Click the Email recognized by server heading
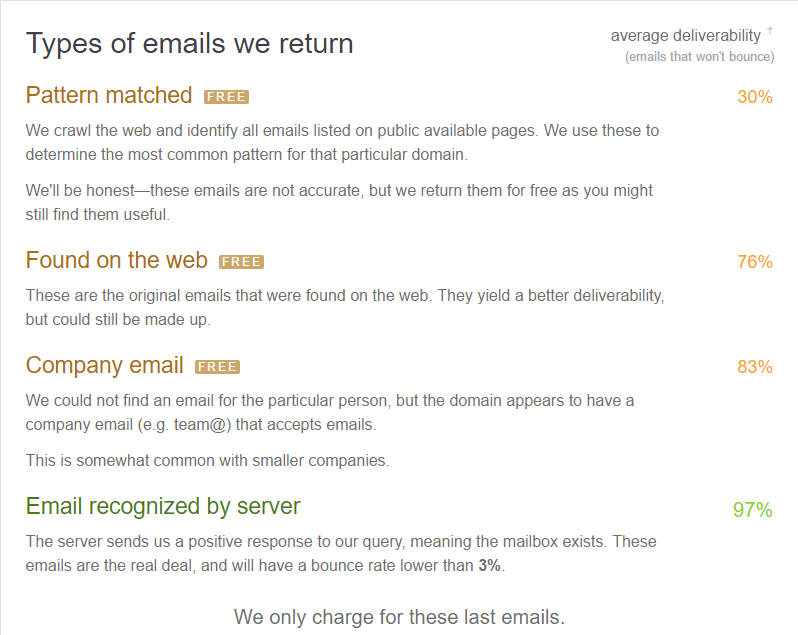 pyautogui.click(x=163, y=506)
